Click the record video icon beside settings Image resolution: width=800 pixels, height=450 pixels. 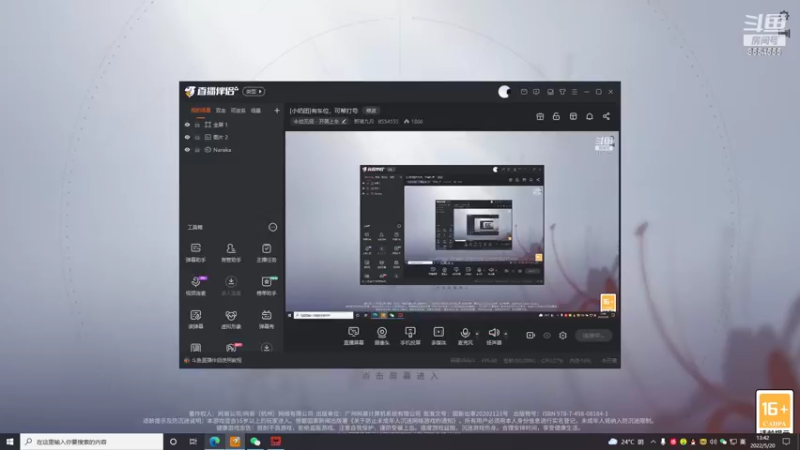pos(531,335)
